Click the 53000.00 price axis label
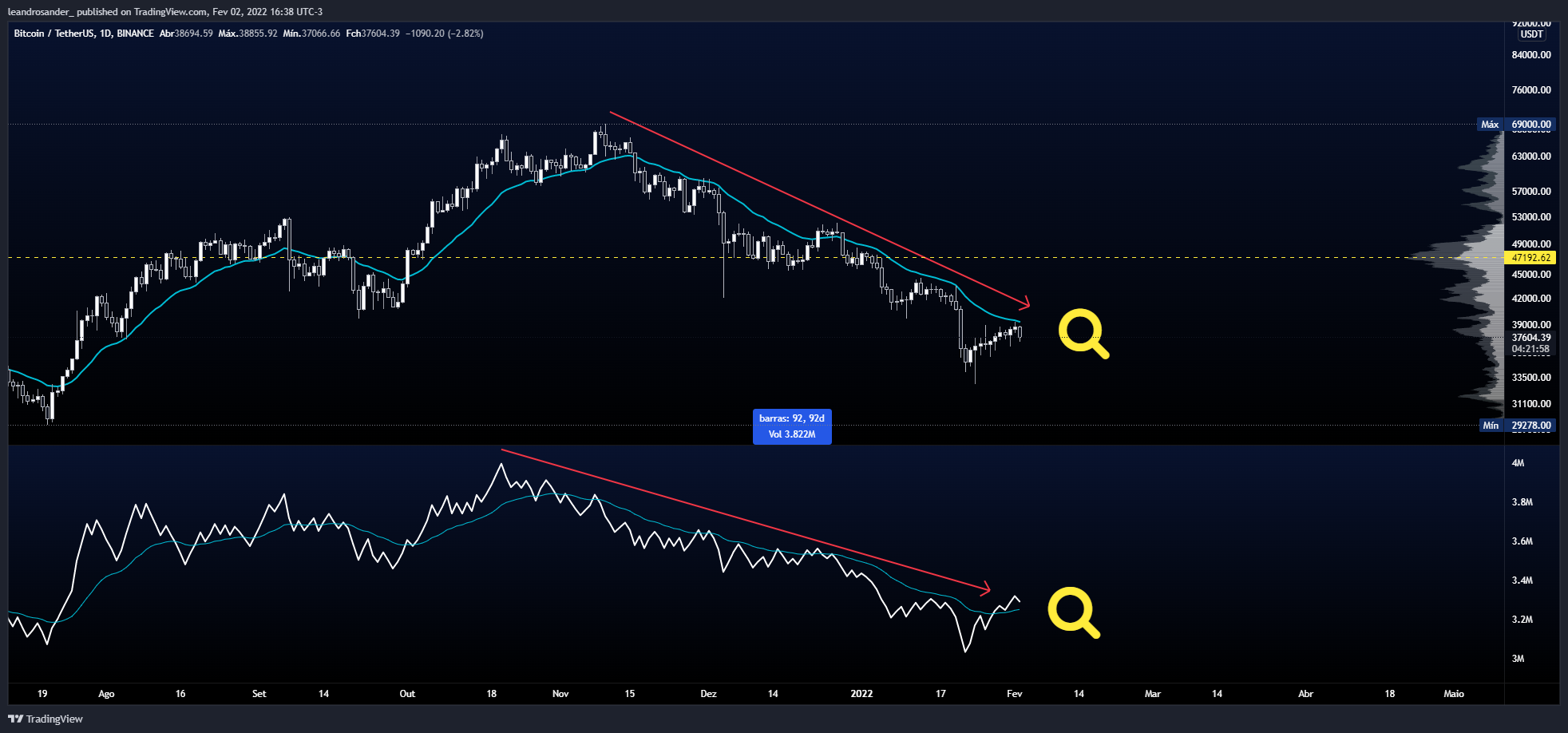This screenshot has height=733, width=1568. point(1530,217)
